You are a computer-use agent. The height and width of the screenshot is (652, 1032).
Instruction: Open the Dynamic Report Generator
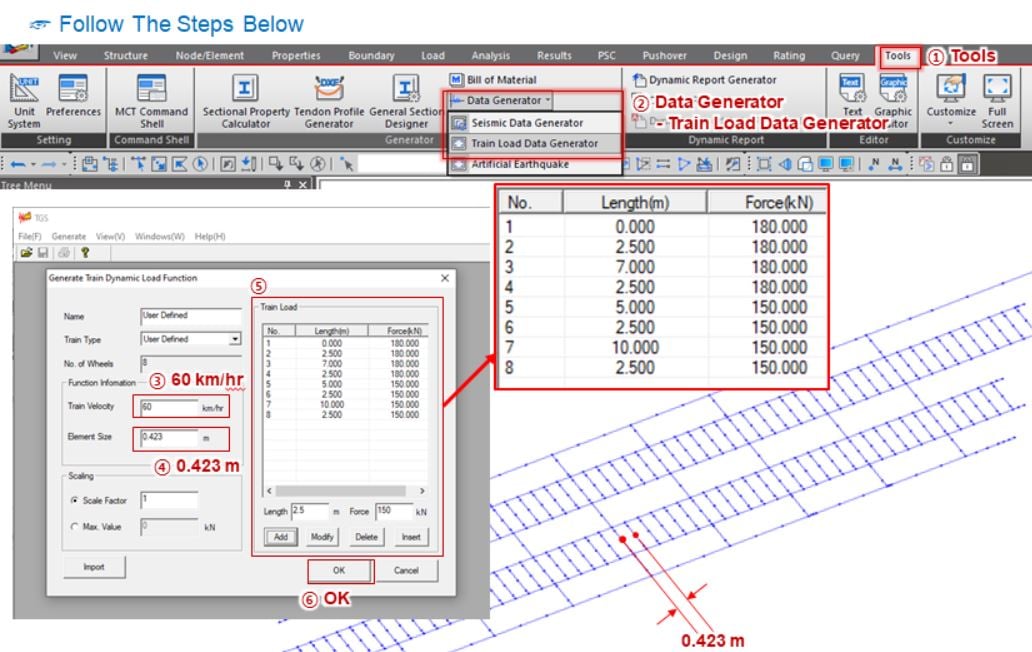704,80
